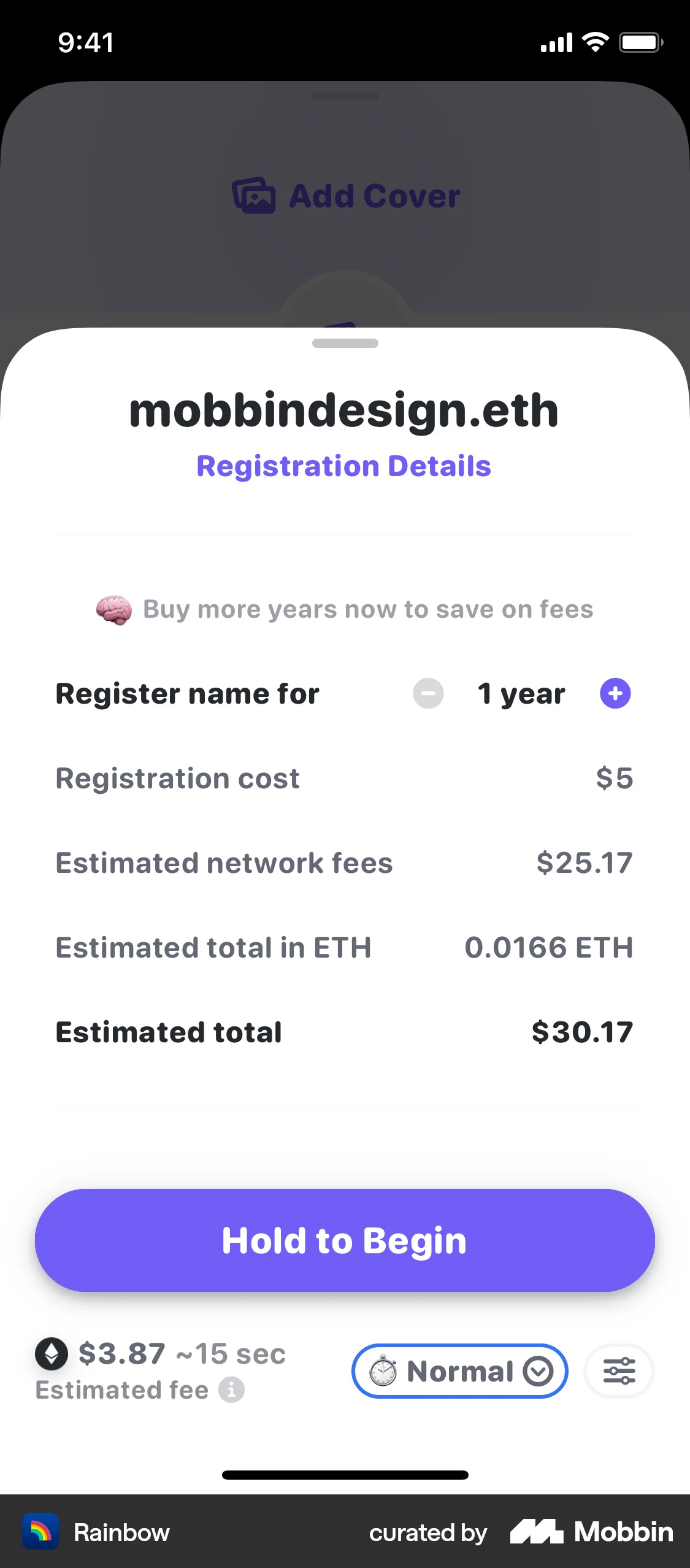
Task: Tap the Add Cover image icon
Action: click(x=254, y=196)
